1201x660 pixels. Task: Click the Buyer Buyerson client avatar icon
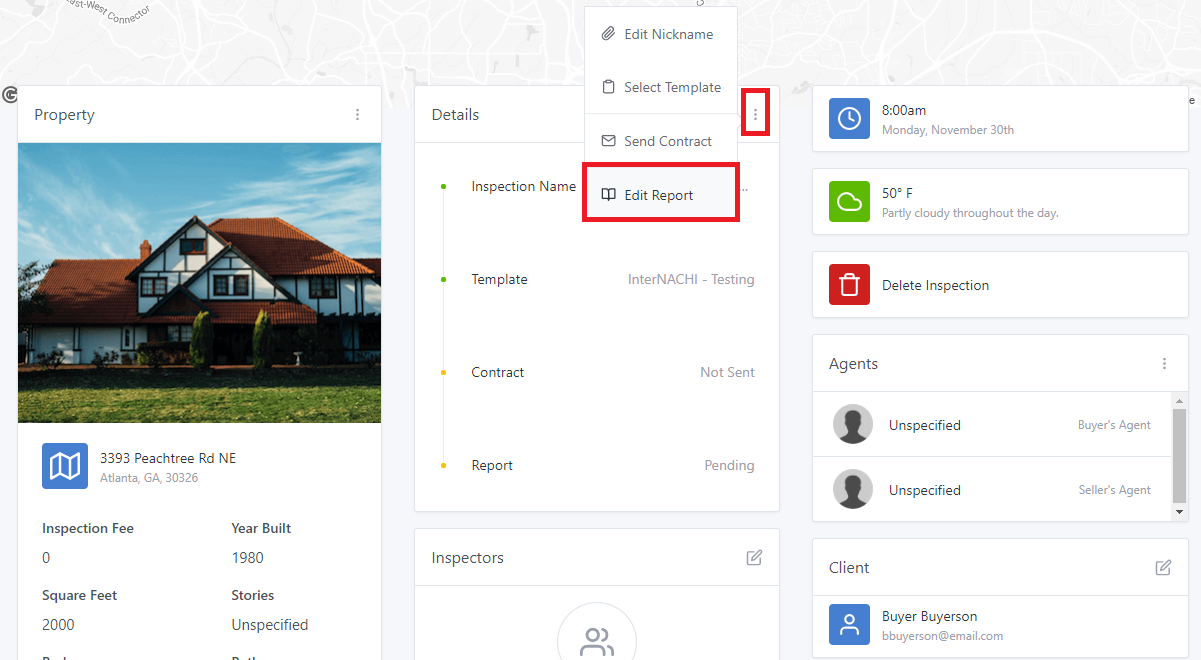[849, 625]
